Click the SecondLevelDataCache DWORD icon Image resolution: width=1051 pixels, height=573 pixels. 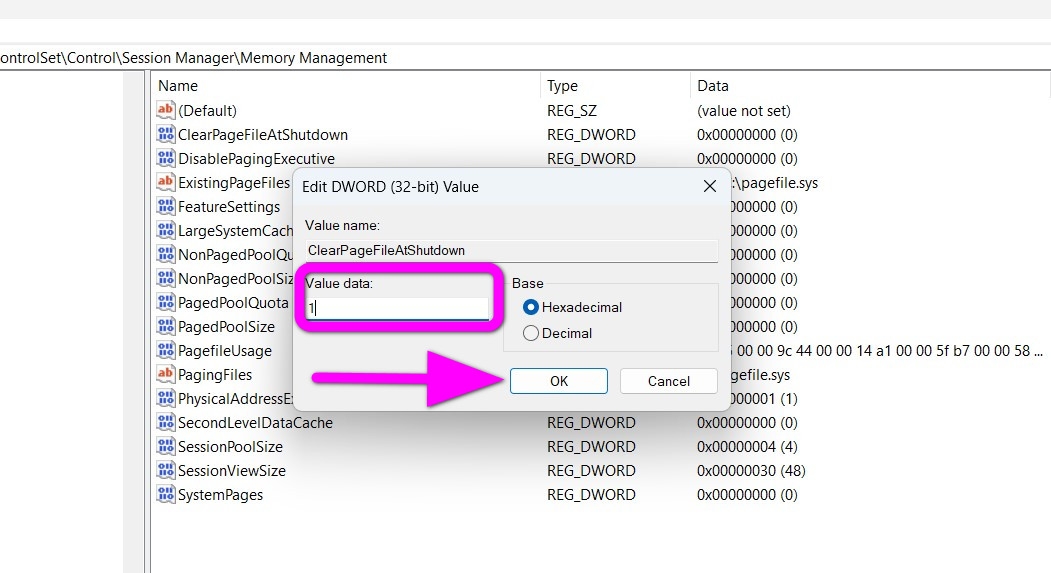tap(165, 422)
